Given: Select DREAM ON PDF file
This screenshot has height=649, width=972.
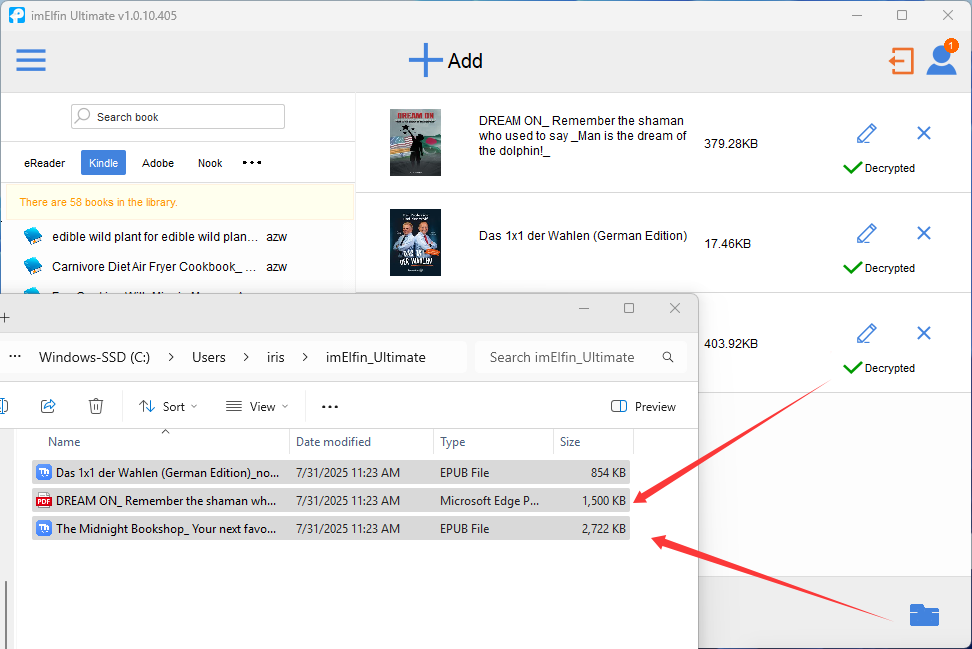Looking at the screenshot, I should pos(331,500).
